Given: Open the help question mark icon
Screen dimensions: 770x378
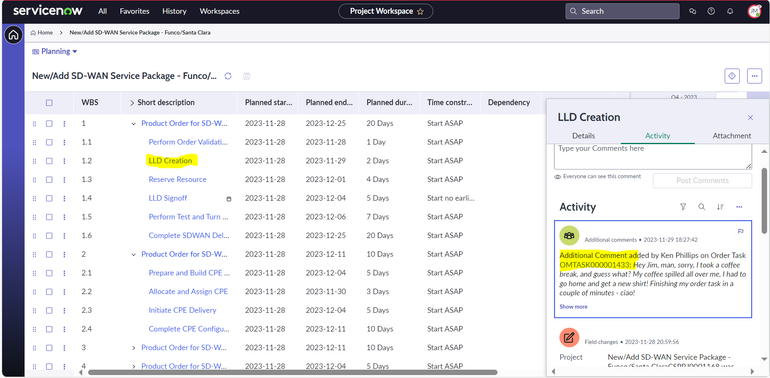Looking at the screenshot, I should [x=711, y=11].
